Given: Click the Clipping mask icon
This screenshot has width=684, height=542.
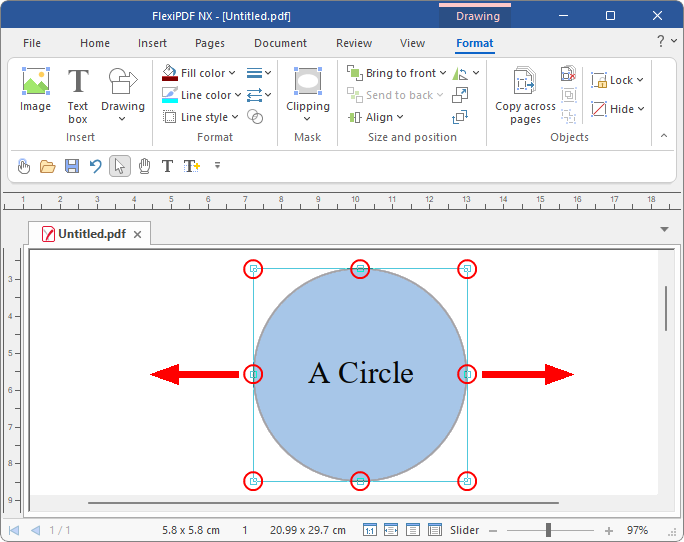Looking at the screenshot, I should coord(307,90).
